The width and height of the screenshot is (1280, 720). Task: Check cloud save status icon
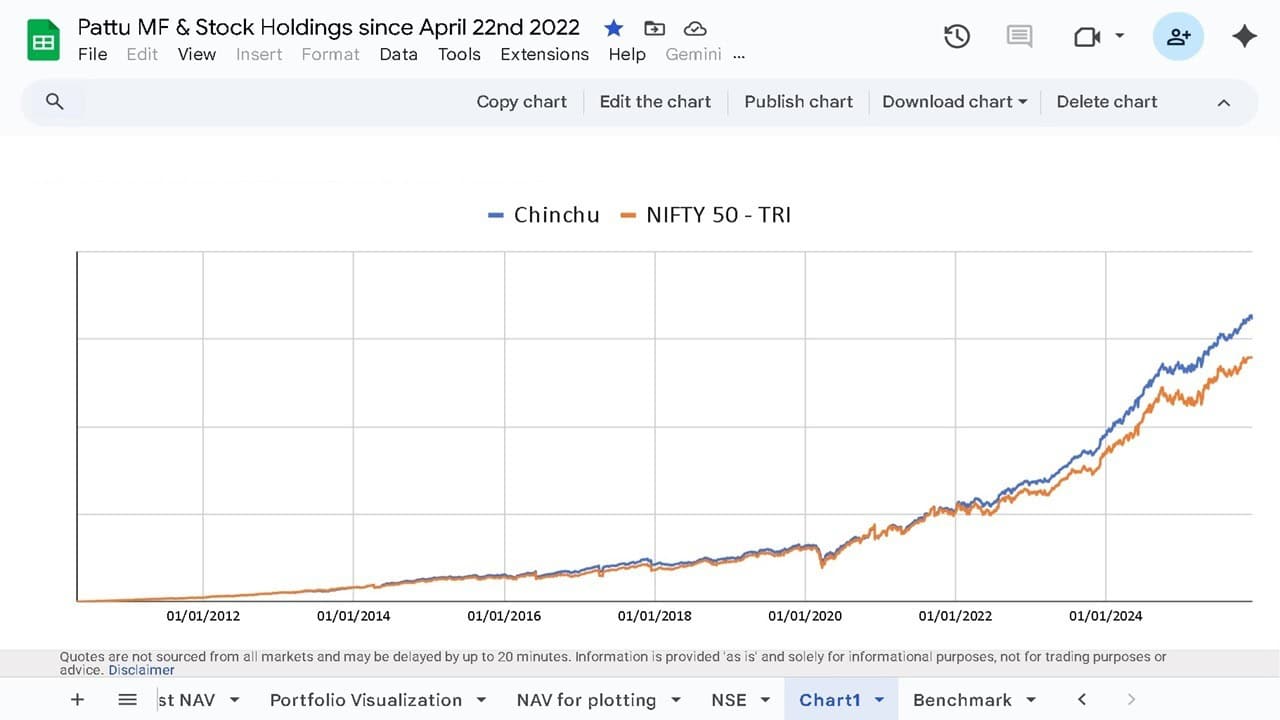pyautogui.click(x=694, y=28)
